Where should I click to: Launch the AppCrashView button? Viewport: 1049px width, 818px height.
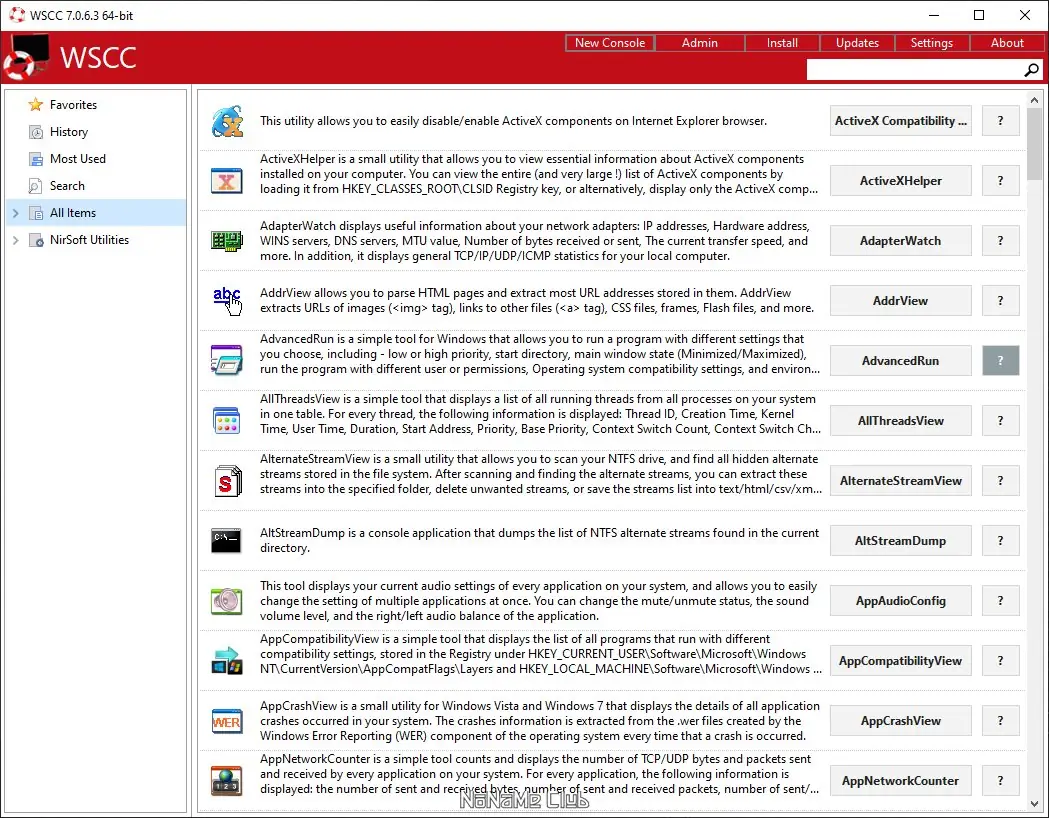tap(900, 721)
